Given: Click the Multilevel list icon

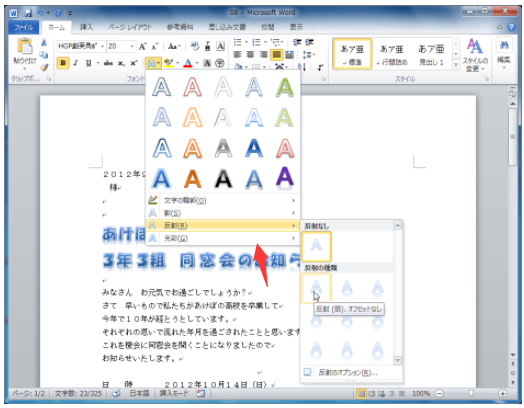Looking at the screenshot, I should point(276,42).
